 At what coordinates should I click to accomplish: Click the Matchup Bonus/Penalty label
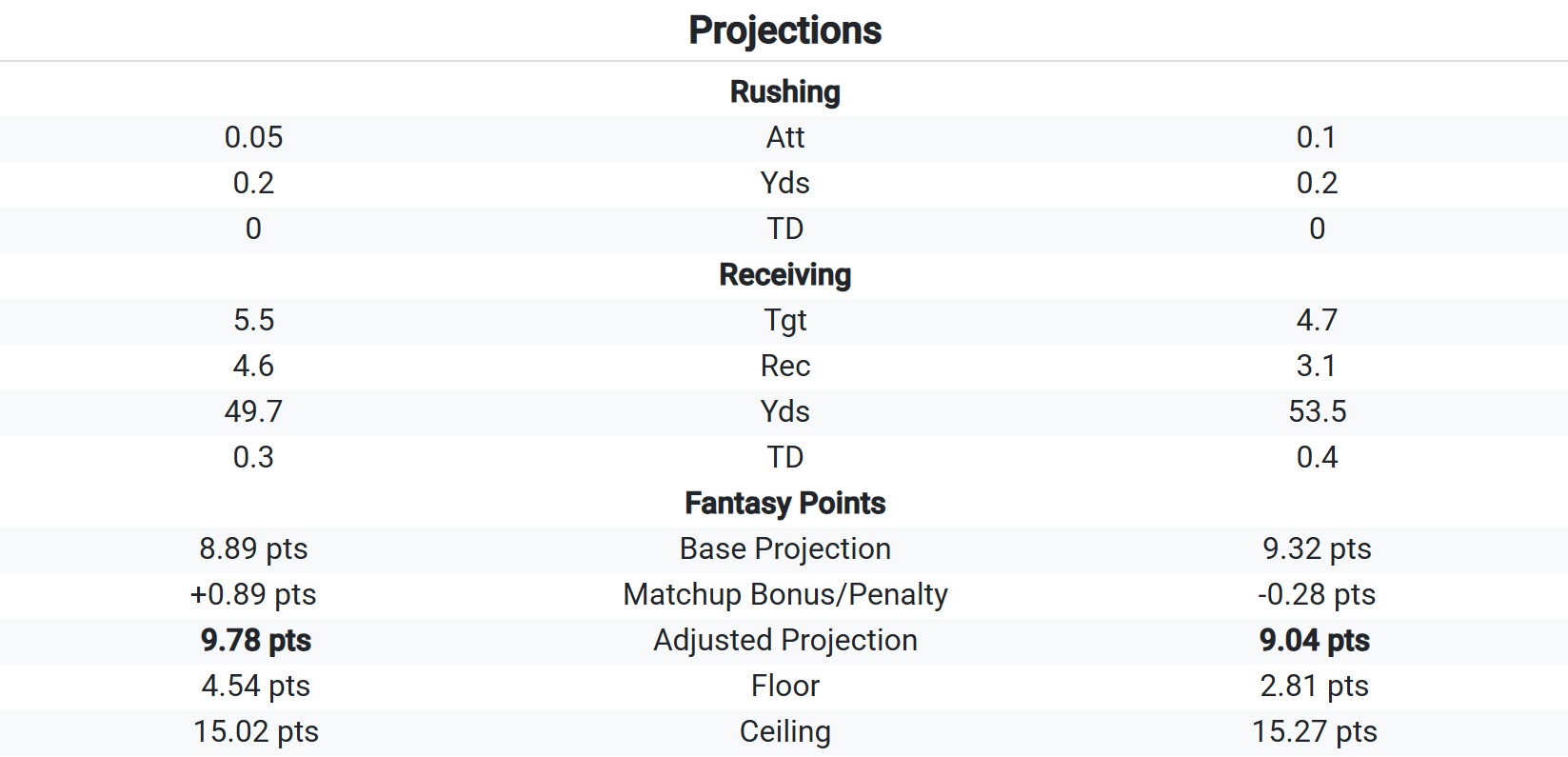(784, 594)
